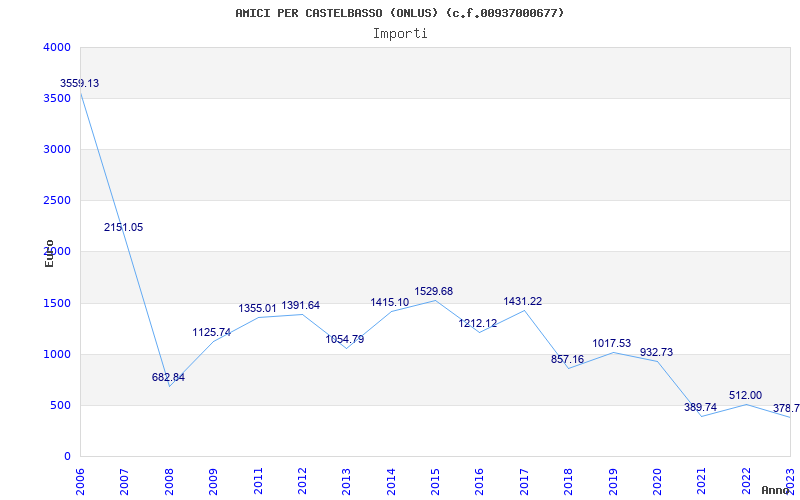Select the year 2016 axis label

pos(479,481)
